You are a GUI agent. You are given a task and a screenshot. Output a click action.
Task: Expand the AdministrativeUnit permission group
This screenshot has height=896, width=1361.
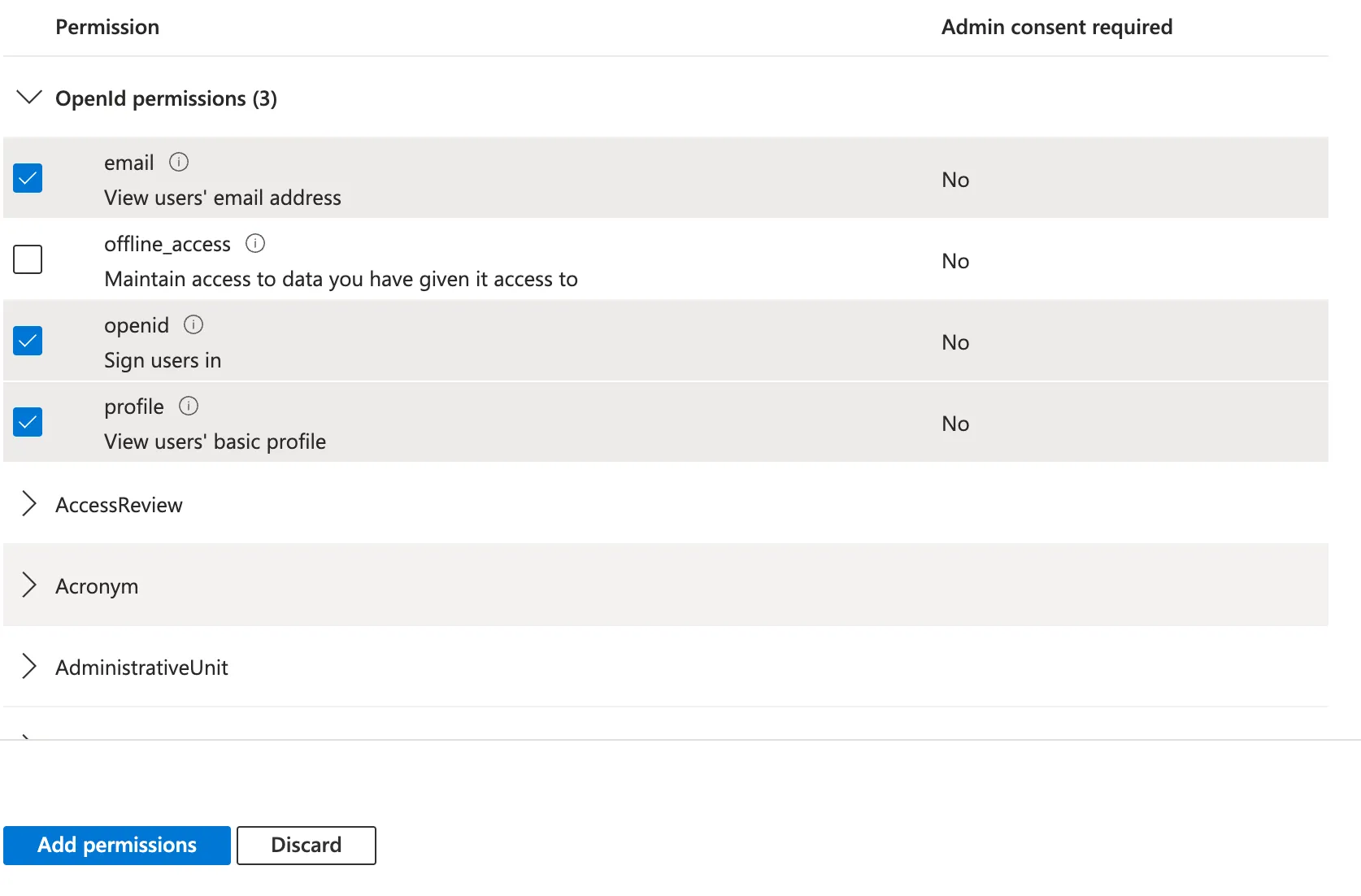point(29,667)
